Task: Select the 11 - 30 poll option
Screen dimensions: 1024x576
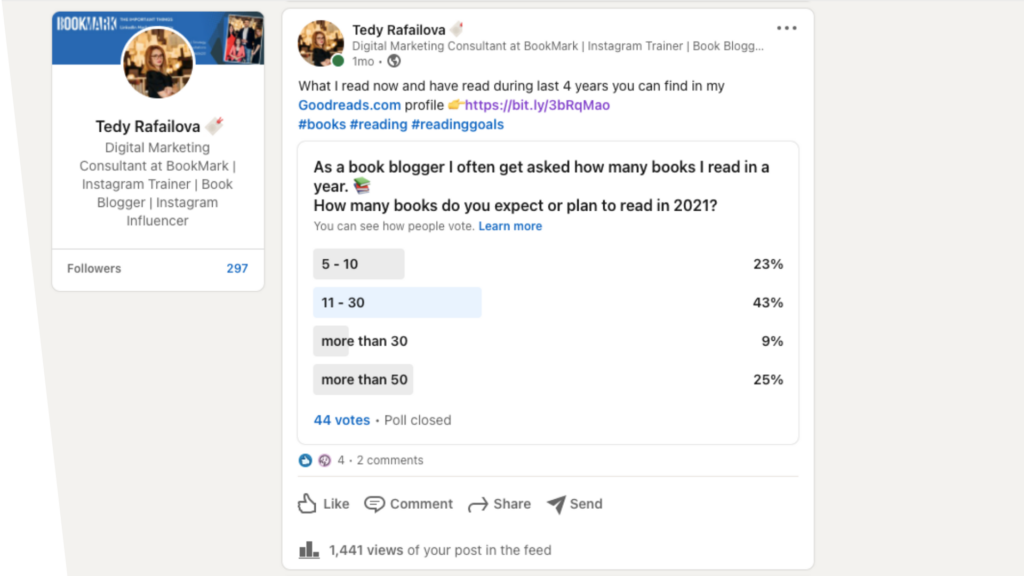Action: pyautogui.click(x=547, y=302)
